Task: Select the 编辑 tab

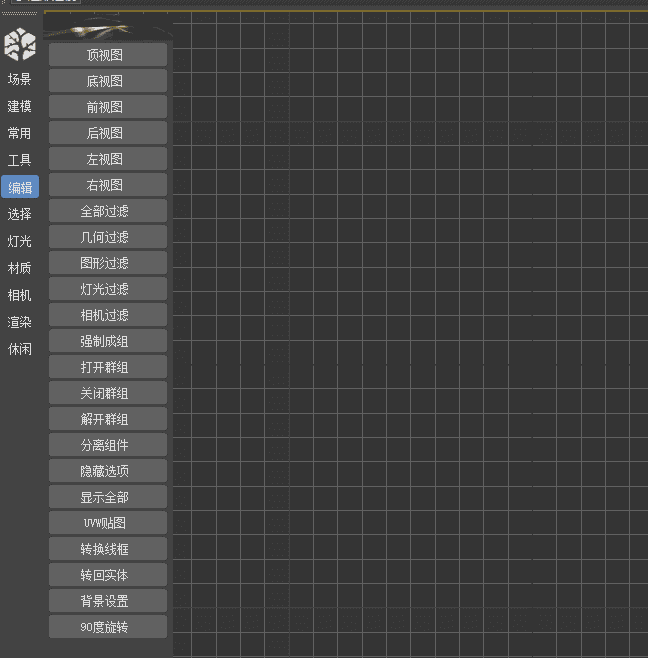Action: click(x=20, y=187)
